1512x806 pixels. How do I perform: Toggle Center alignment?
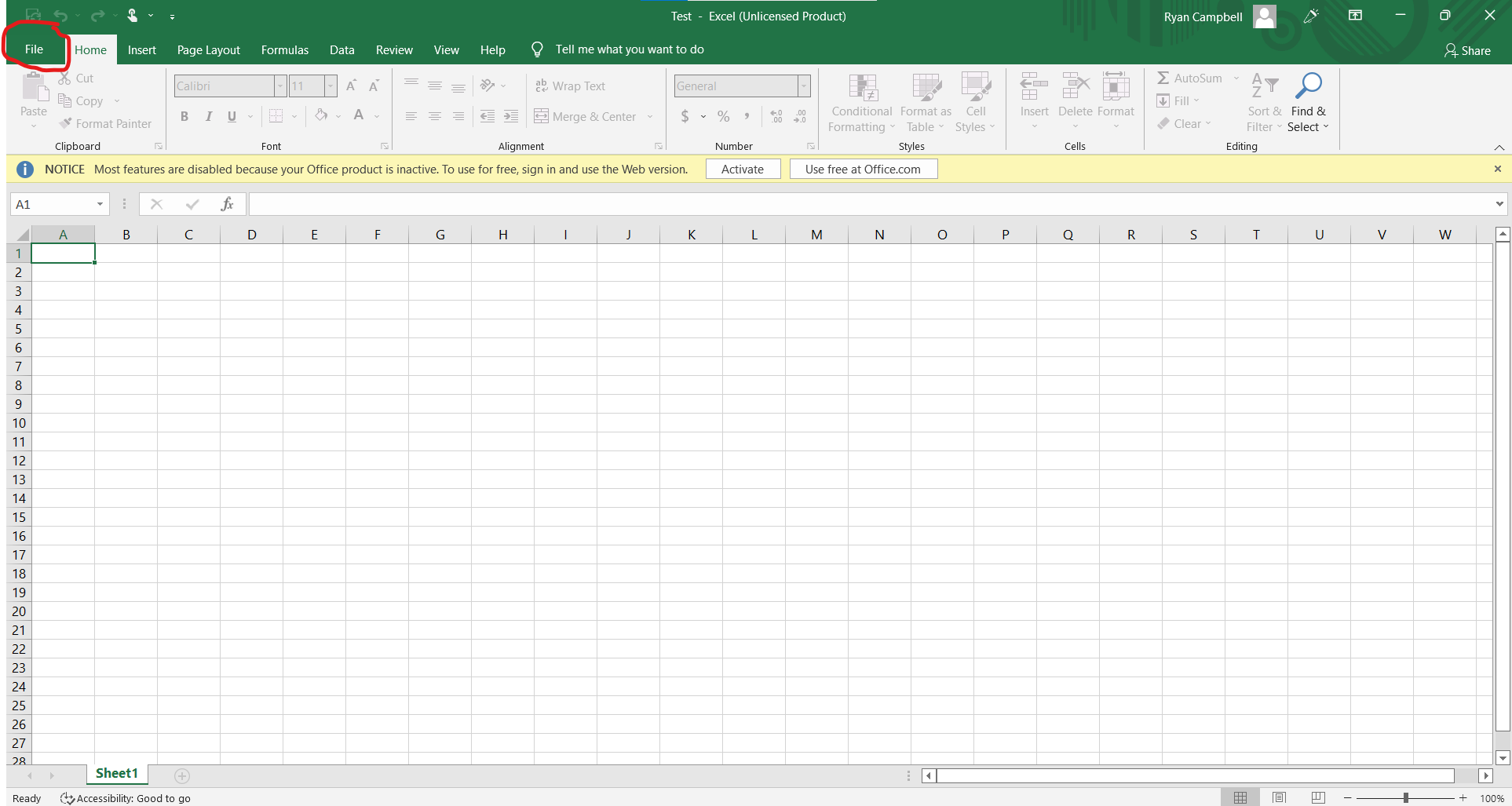[x=434, y=116]
